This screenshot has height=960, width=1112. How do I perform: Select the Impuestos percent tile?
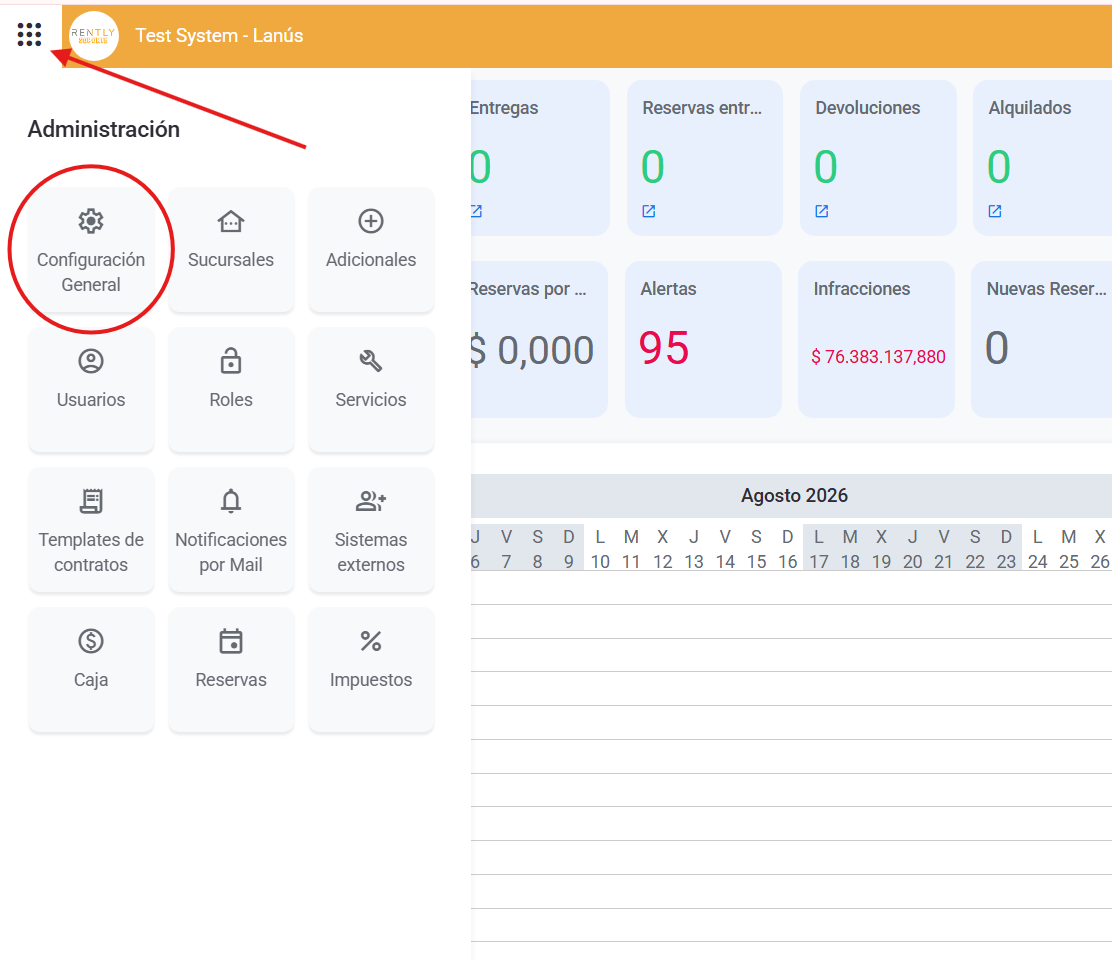click(371, 669)
